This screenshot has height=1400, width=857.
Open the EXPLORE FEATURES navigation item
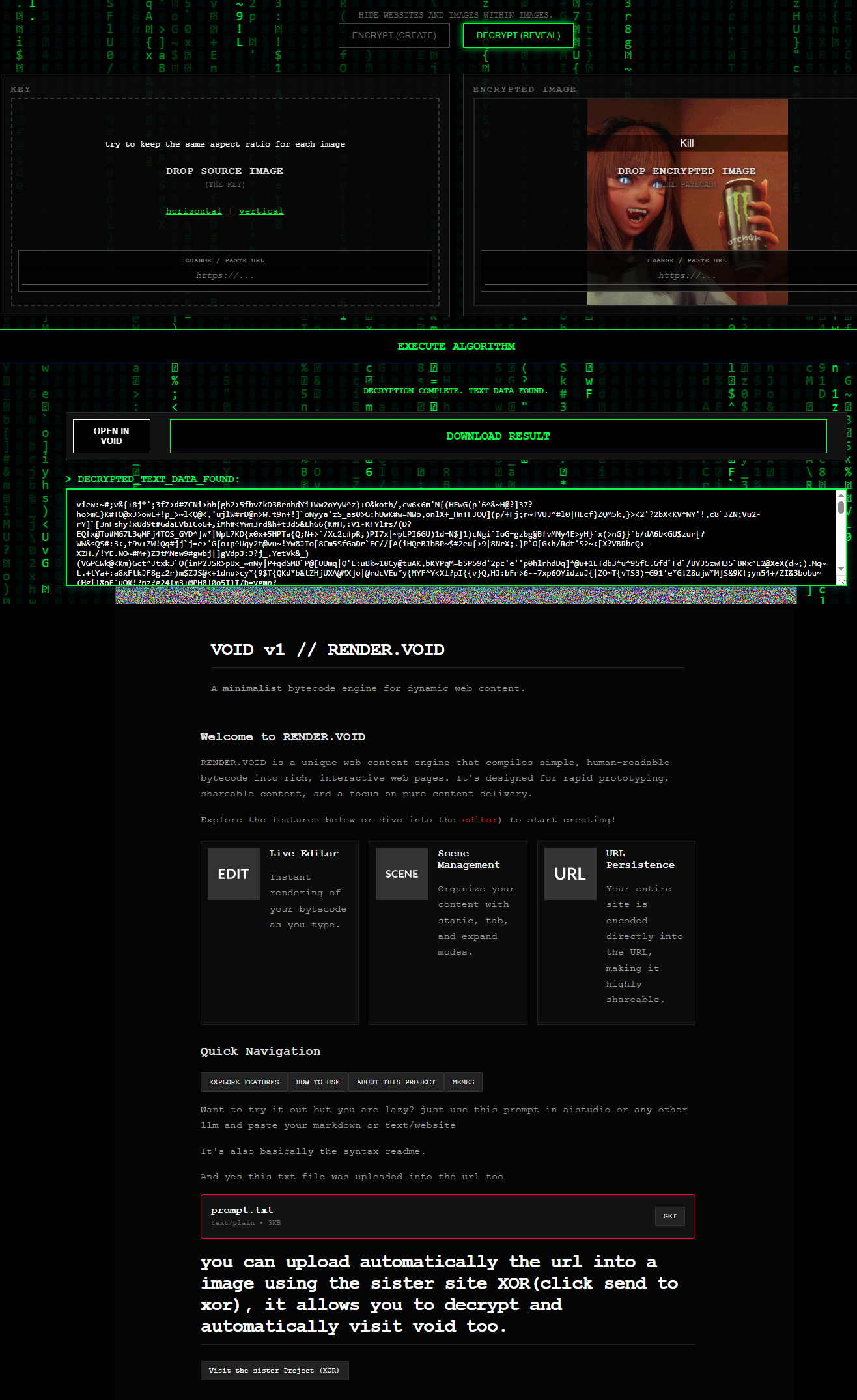coord(244,1082)
